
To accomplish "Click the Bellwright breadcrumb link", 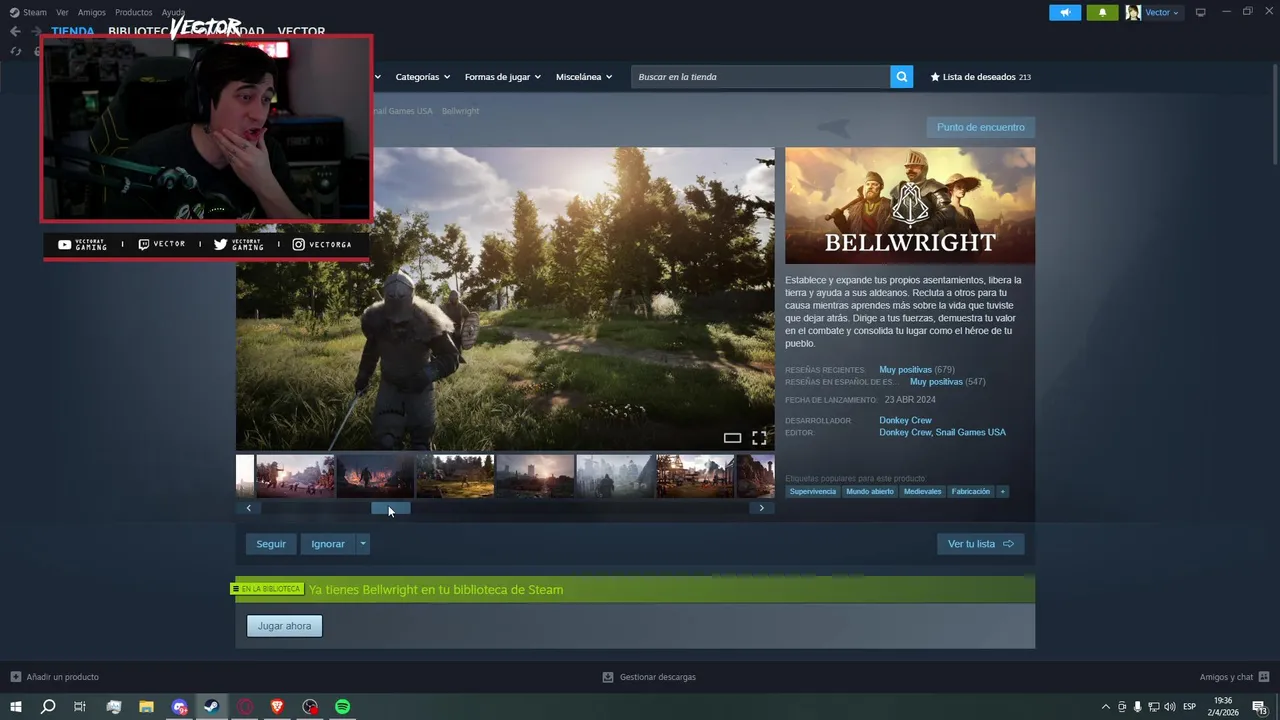I will click(x=460, y=111).
